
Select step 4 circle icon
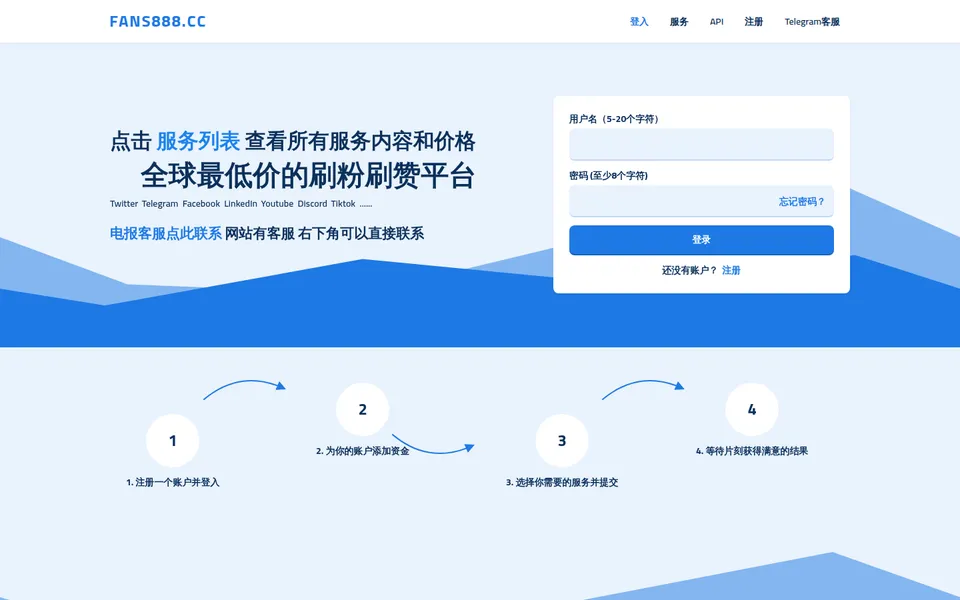752,410
